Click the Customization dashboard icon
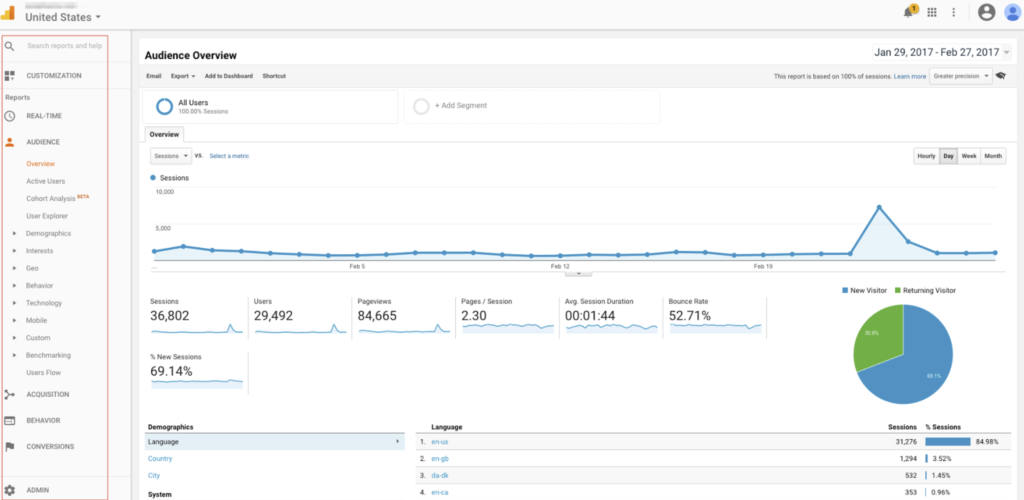Image resolution: width=1024 pixels, height=500 pixels. (x=10, y=75)
